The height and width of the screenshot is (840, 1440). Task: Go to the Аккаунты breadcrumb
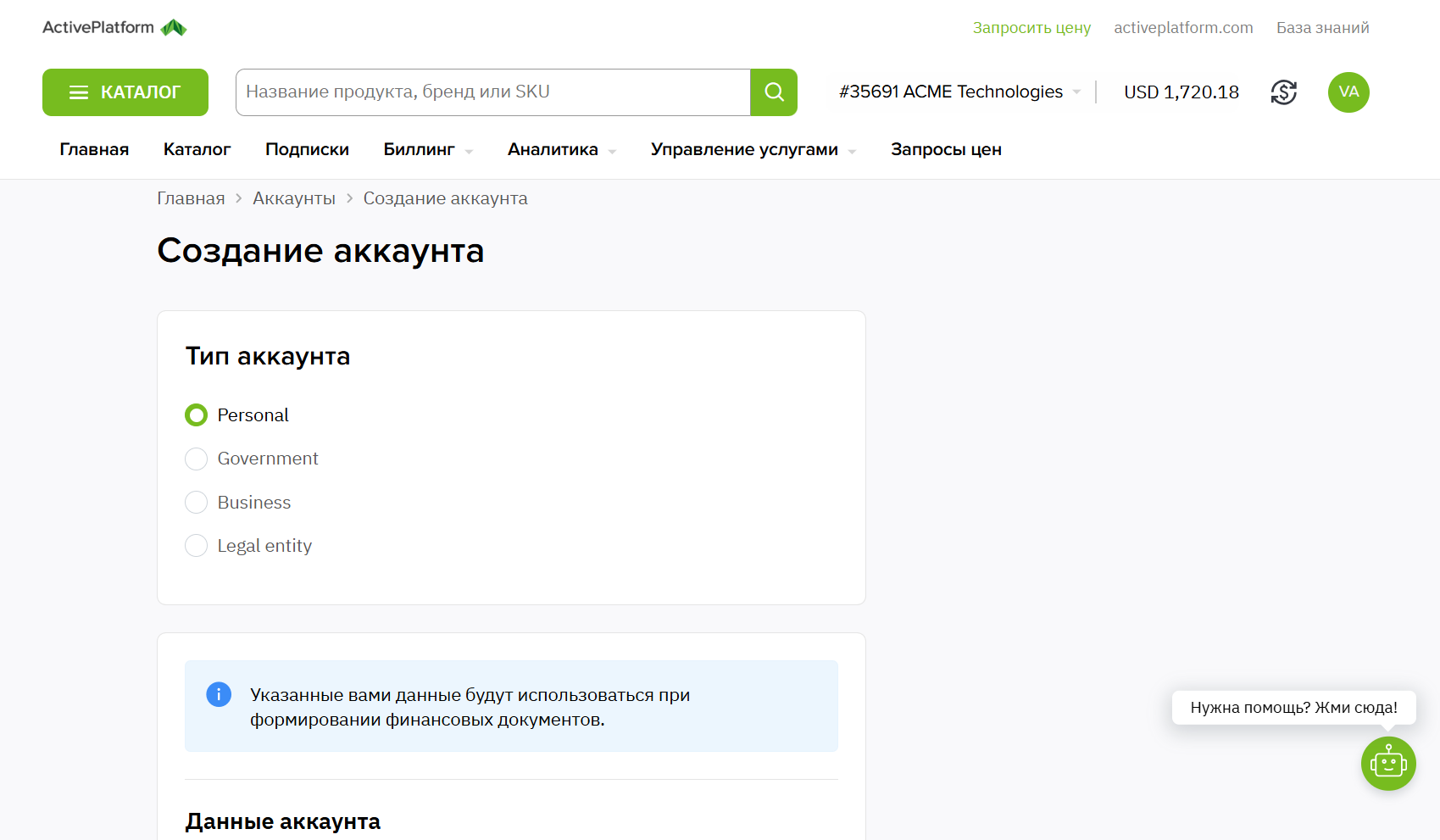(x=294, y=198)
